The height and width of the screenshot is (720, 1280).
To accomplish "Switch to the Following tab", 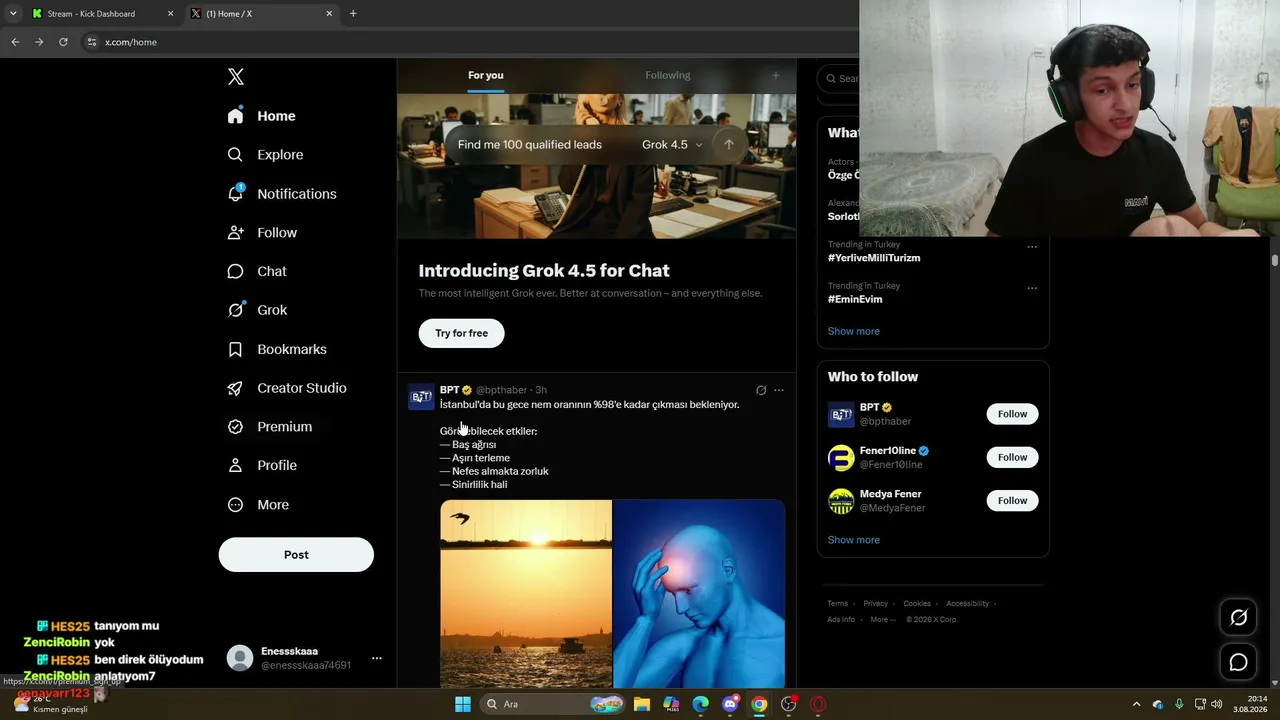I will click(x=668, y=75).
